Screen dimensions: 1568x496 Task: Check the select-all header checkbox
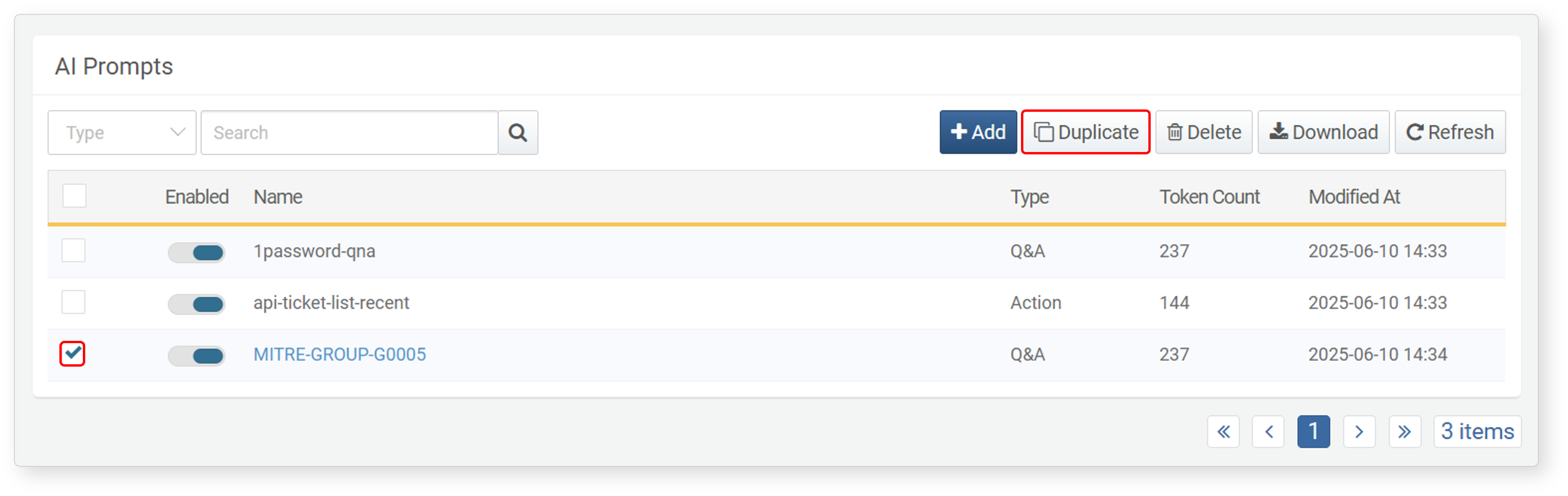click(74, 196)
